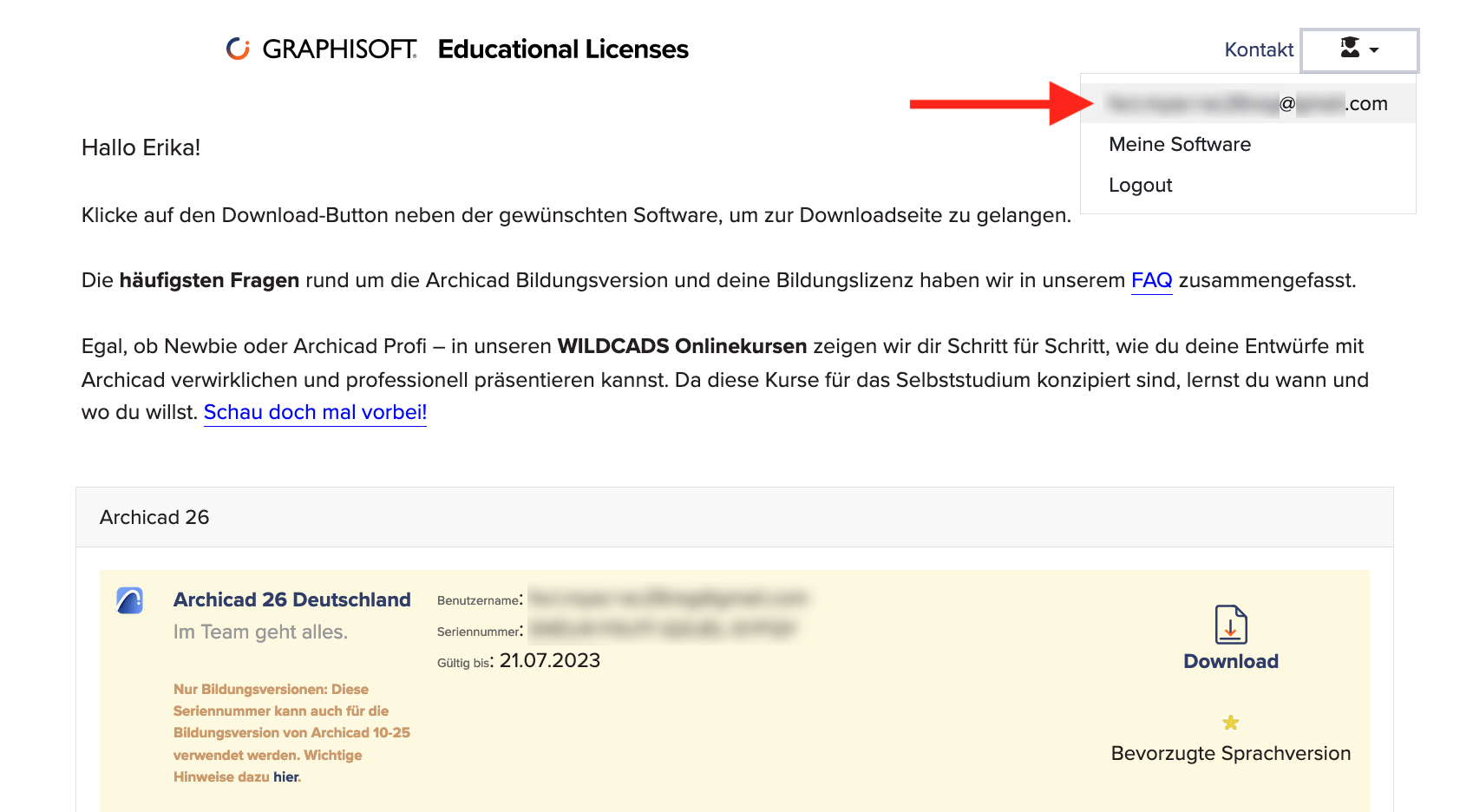1473x812 pixels.
Task: Click the yellow star preferred language icon
Action: click(x=1231, y=722)
